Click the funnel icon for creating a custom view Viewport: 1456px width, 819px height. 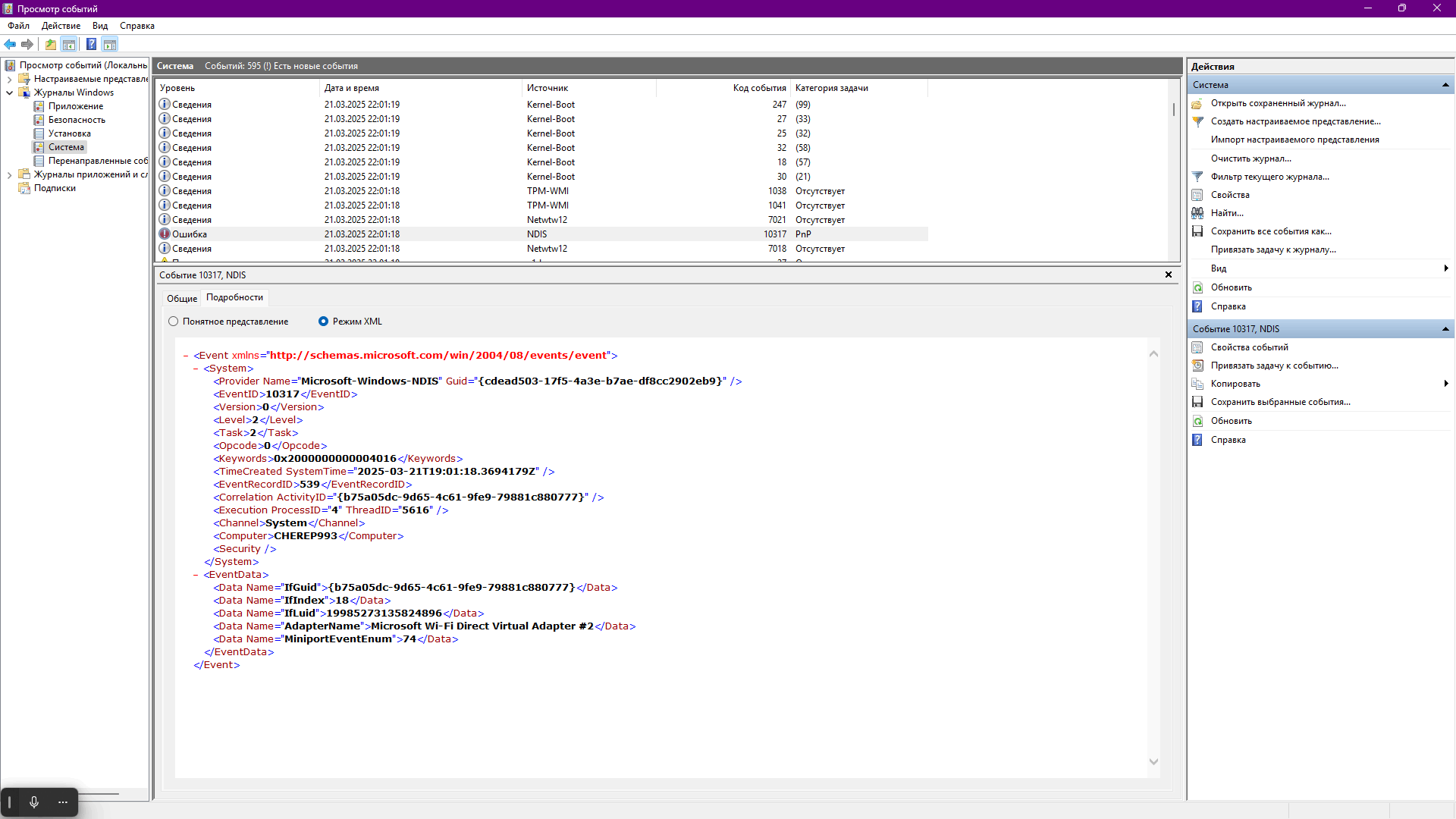pos(1197,121)
